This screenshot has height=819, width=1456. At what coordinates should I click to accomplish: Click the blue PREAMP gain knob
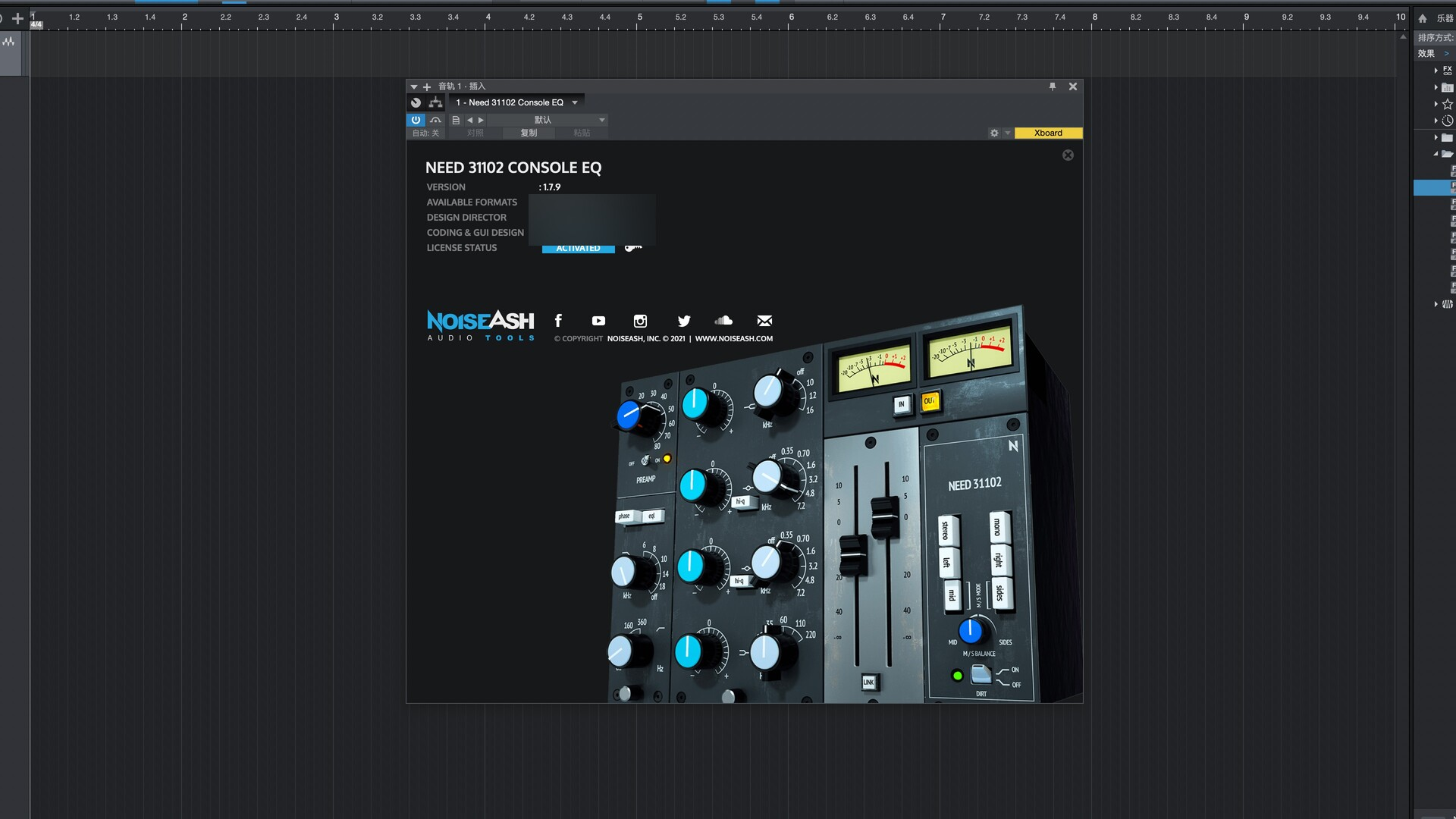point(629,416)
